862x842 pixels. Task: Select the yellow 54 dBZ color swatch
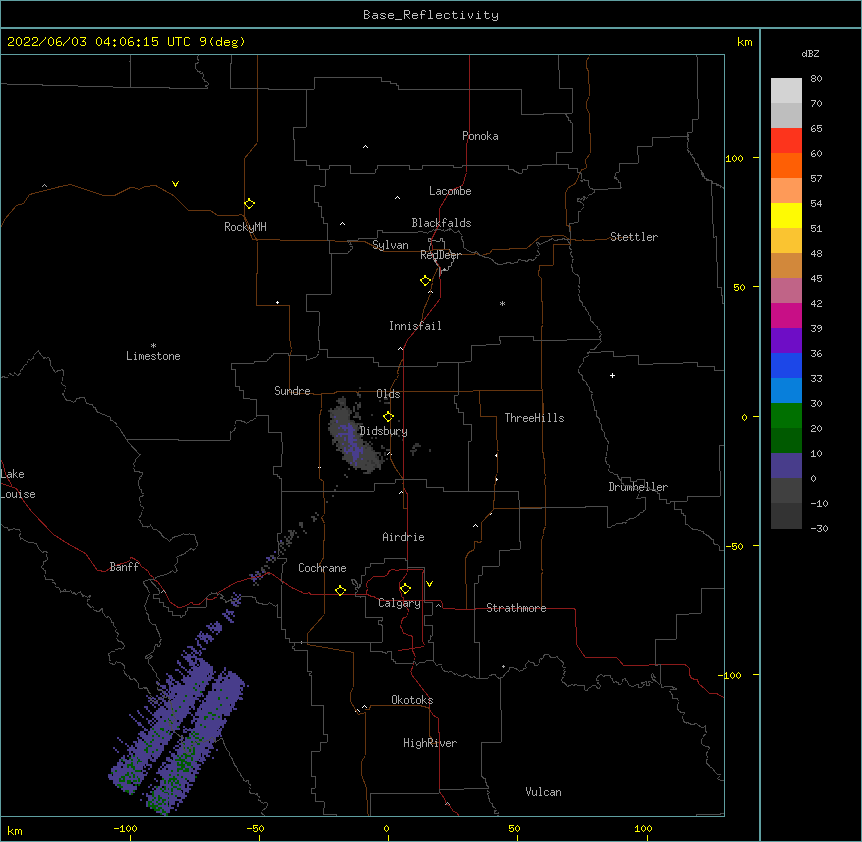(x=786, y=215)
